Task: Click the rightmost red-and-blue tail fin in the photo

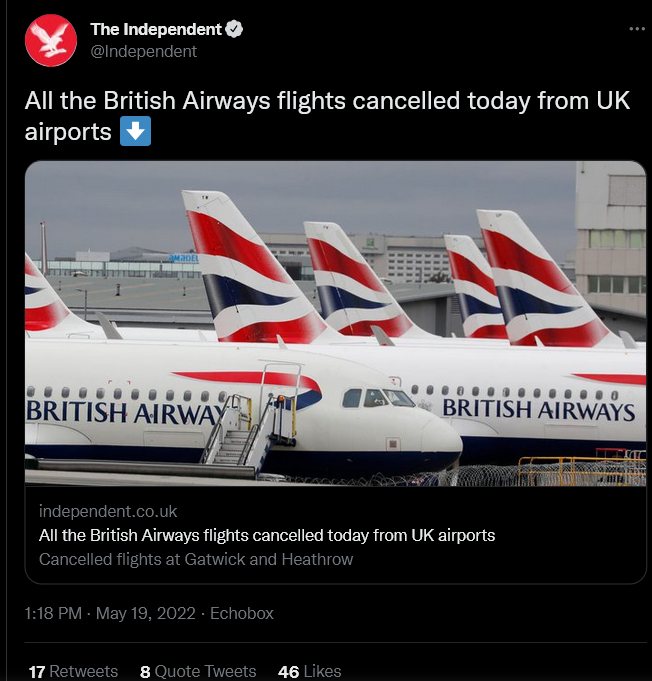Action: click(x=540, y=280)
